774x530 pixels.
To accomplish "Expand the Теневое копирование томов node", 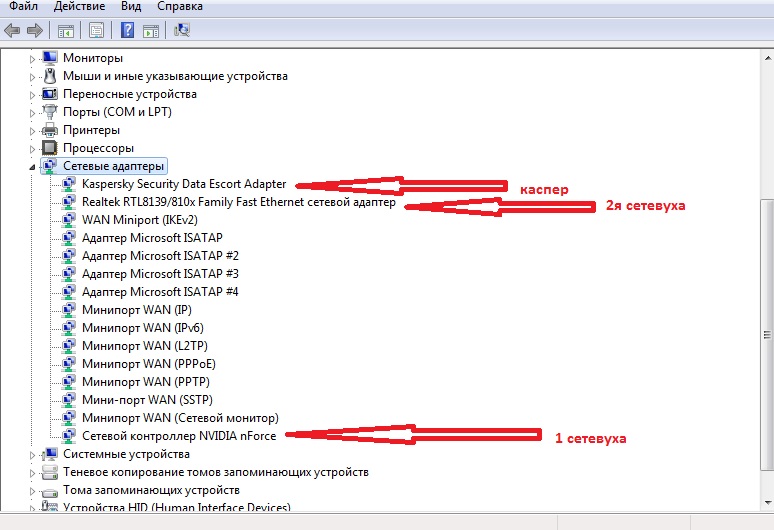I will [32, 473].
